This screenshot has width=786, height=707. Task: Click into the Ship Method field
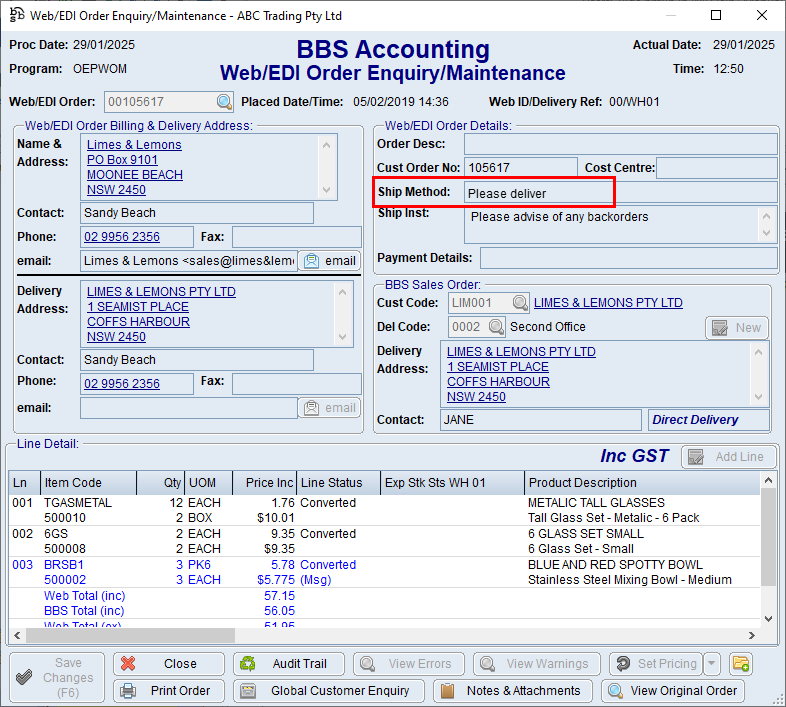click(x=538, y=193)
